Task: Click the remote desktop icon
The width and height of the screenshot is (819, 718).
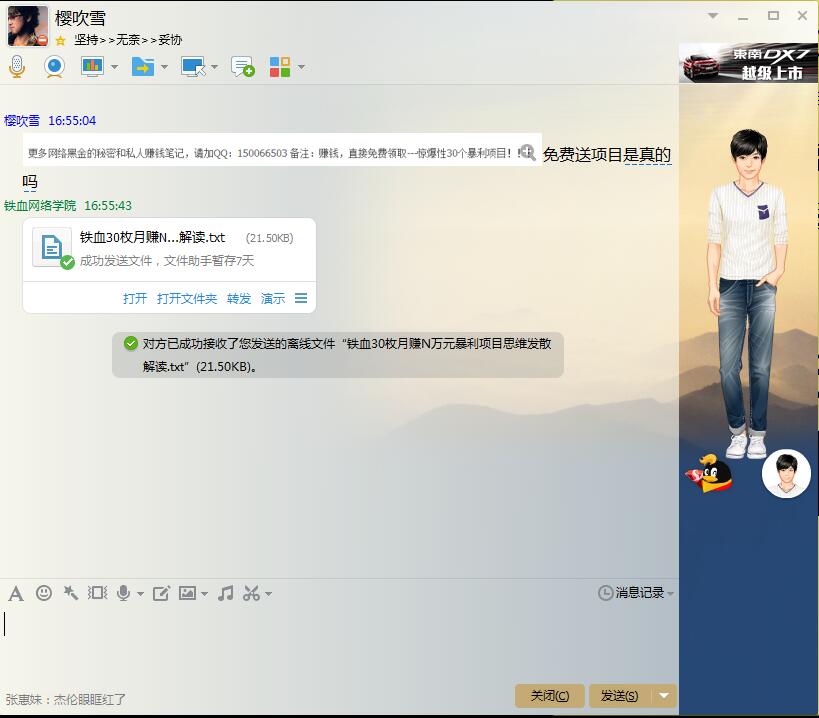Action: 193,67
